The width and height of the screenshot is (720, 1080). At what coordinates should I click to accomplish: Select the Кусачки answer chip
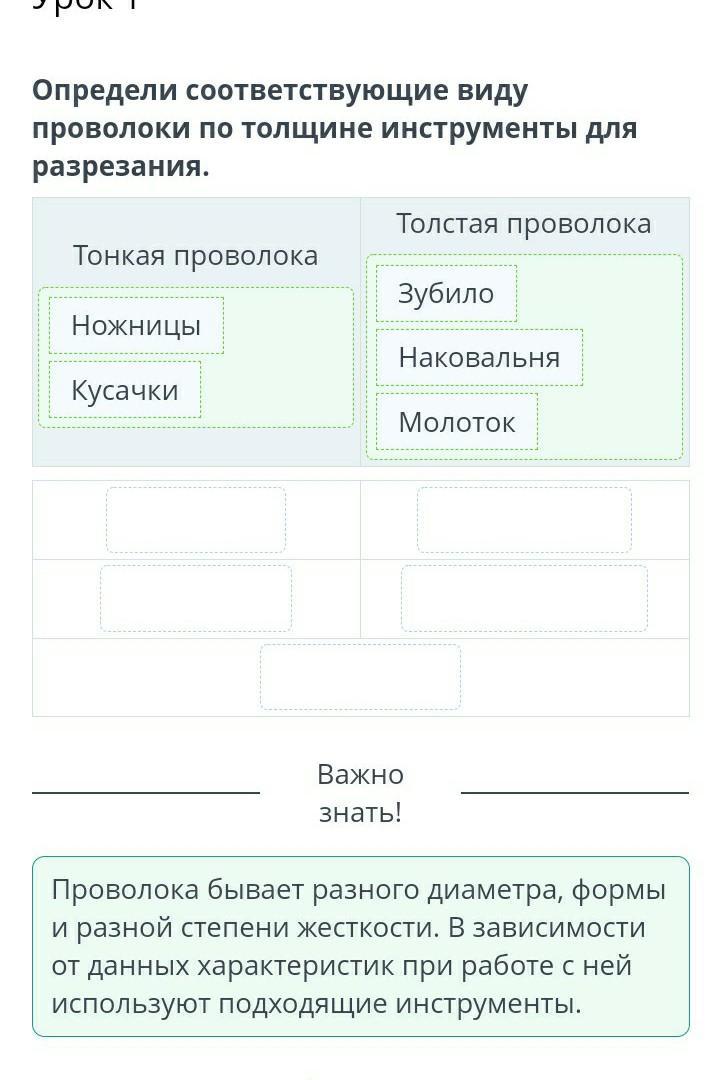click(125, 390)
